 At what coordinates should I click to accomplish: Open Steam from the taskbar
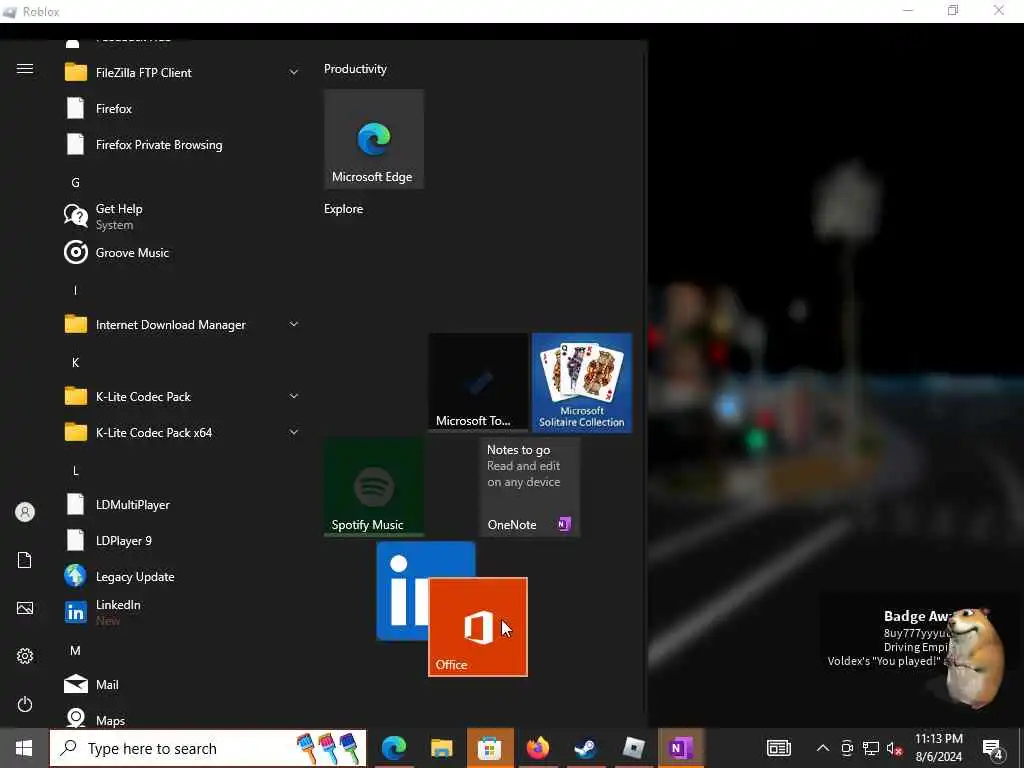(586, 748)
